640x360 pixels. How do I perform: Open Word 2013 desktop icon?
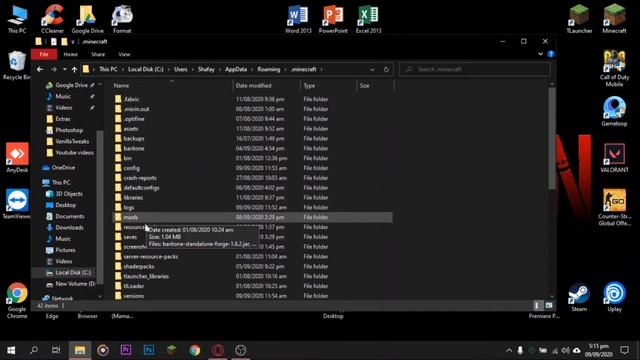(x=298, y=18)
